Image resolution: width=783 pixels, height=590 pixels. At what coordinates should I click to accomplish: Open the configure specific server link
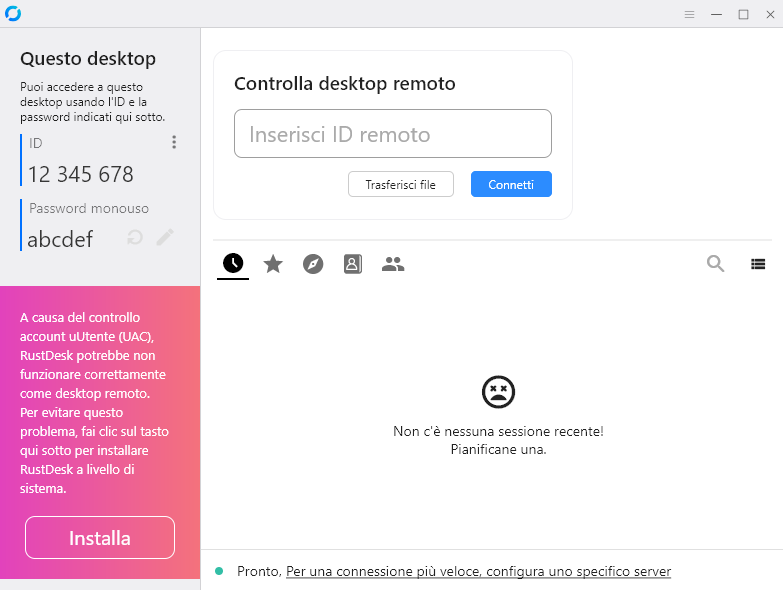pyautogui.click(x=478, y=571)
